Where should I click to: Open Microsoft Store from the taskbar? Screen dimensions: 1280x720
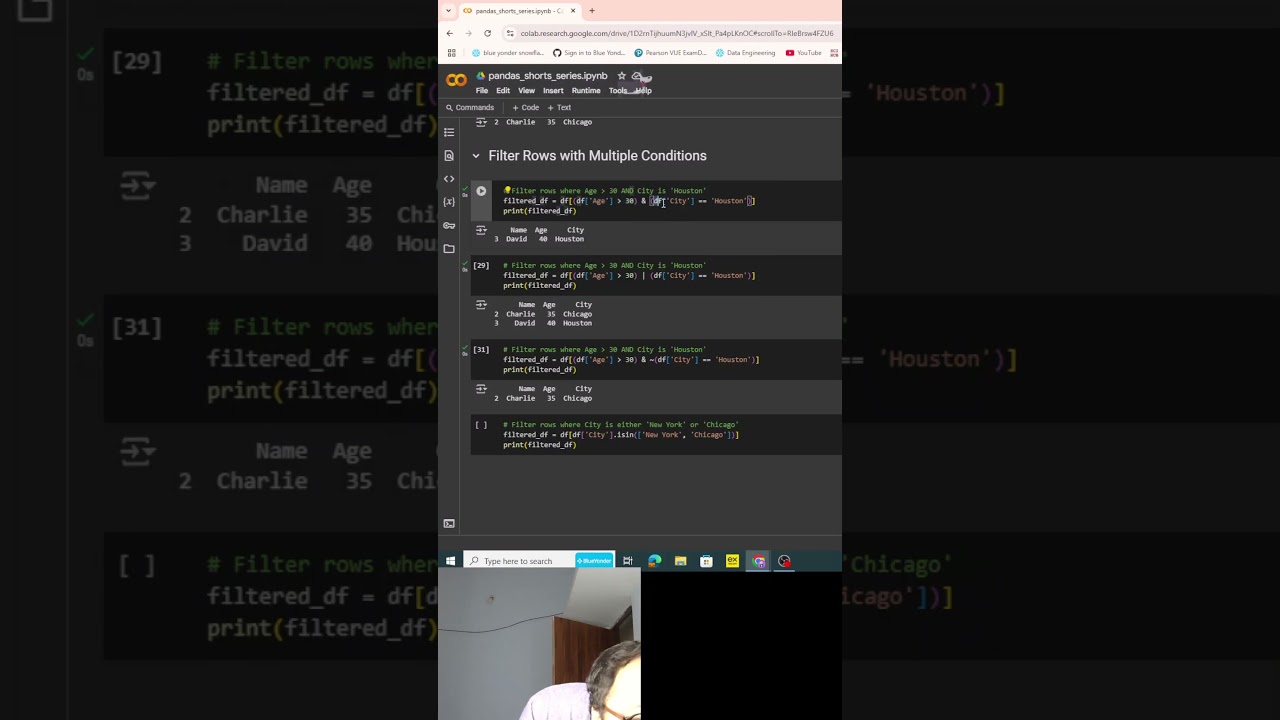point(706,561)
